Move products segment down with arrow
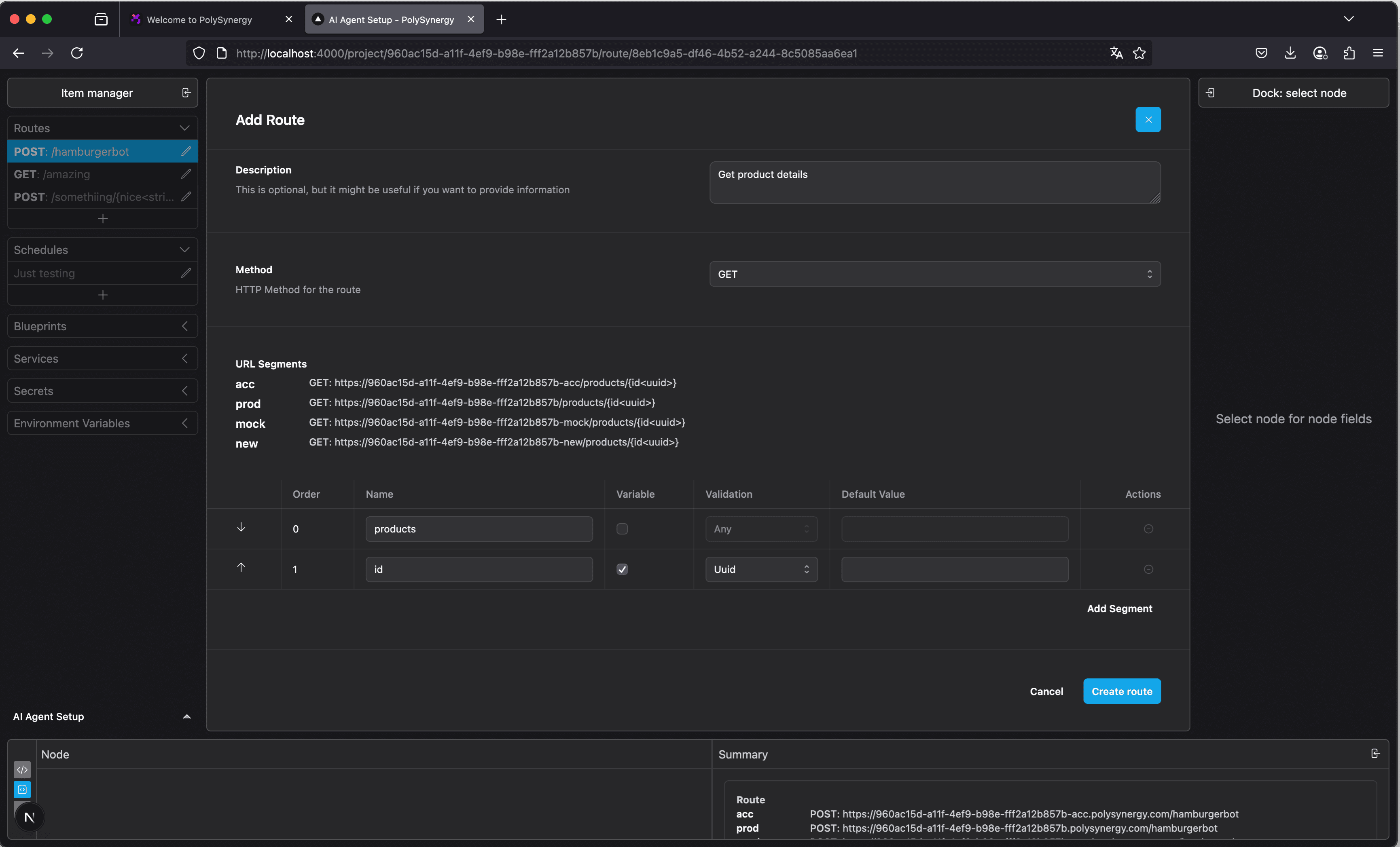Screen dimensions: 1400x847 [x=241, y=527]
